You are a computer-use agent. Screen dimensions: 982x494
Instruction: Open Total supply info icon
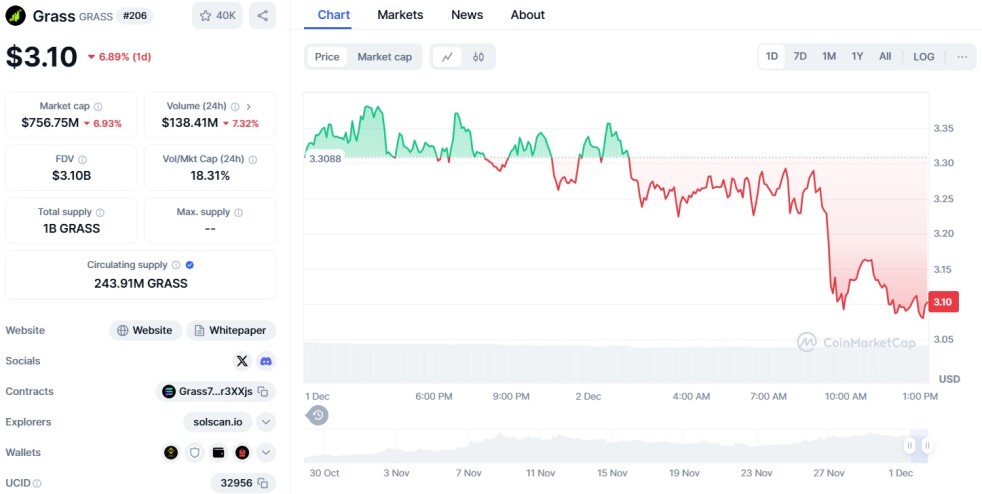(100, 213)
